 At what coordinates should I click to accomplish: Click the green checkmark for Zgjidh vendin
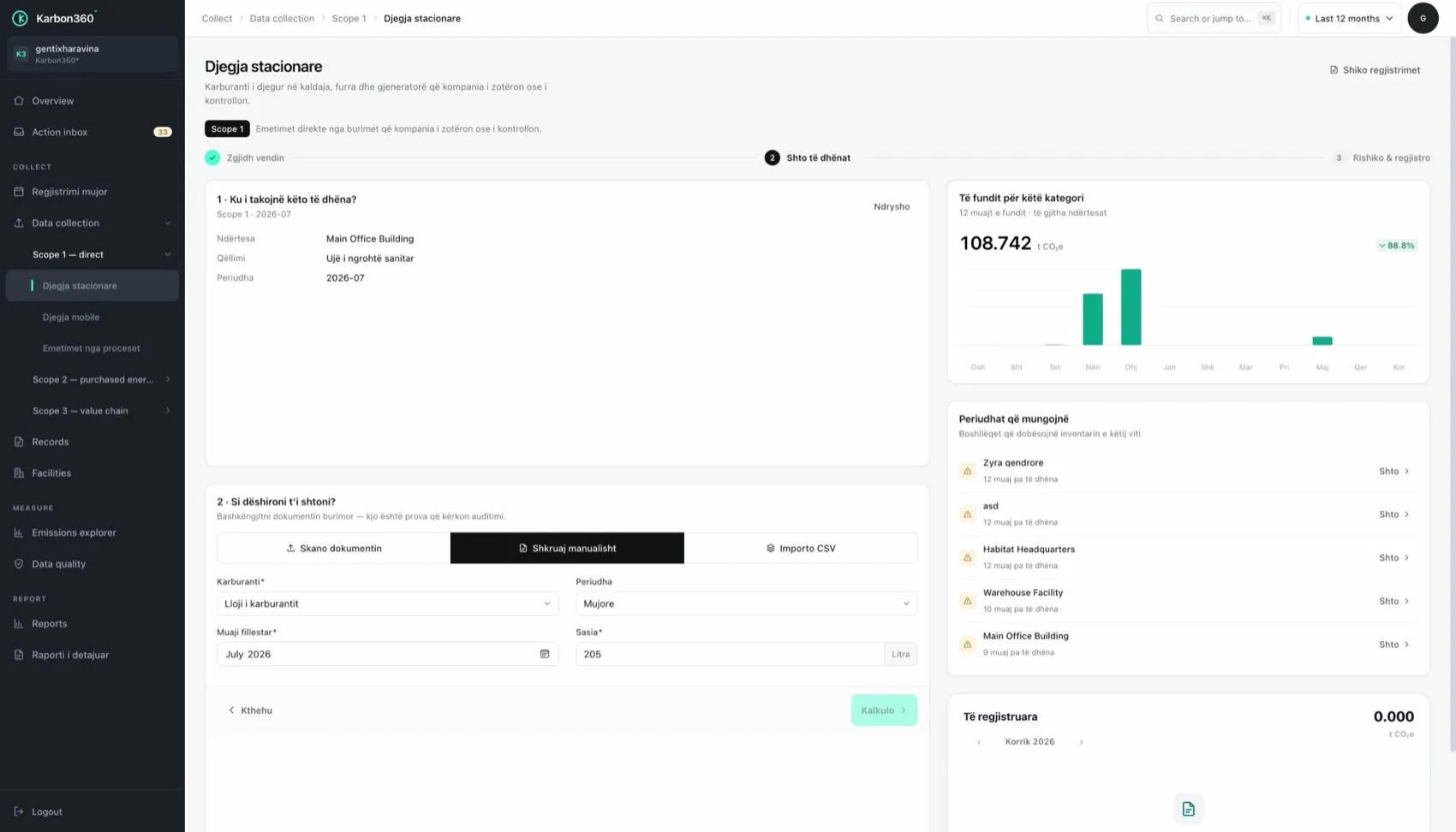(212, 157)
